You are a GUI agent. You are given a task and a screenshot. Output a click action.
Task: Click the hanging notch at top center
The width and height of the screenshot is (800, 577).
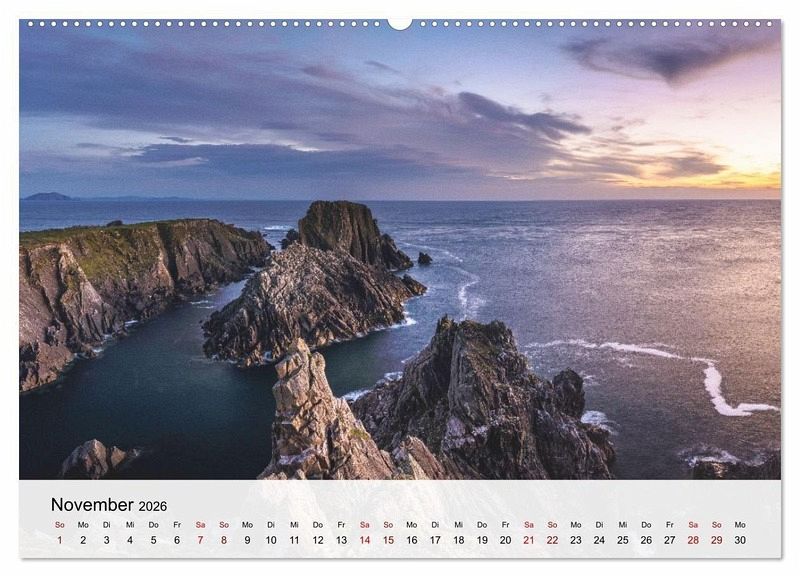[x=399, y=23]
